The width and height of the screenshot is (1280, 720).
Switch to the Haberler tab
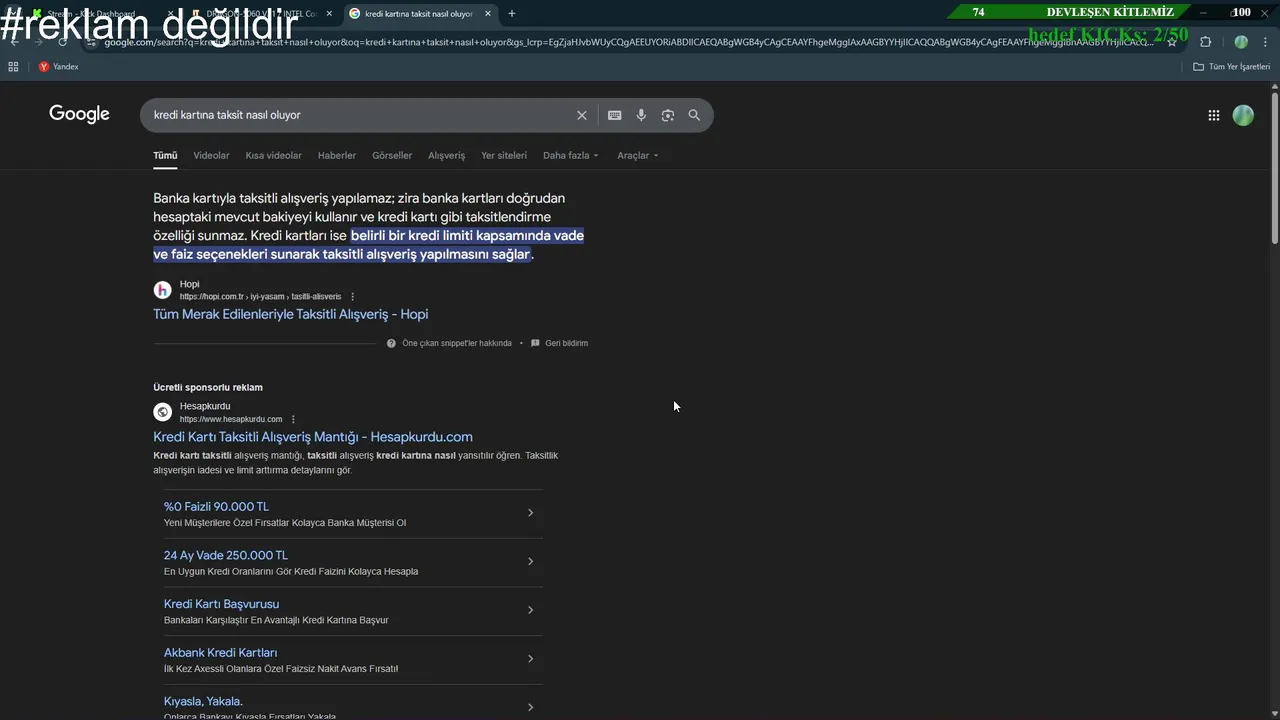click(x=337, y=156)
